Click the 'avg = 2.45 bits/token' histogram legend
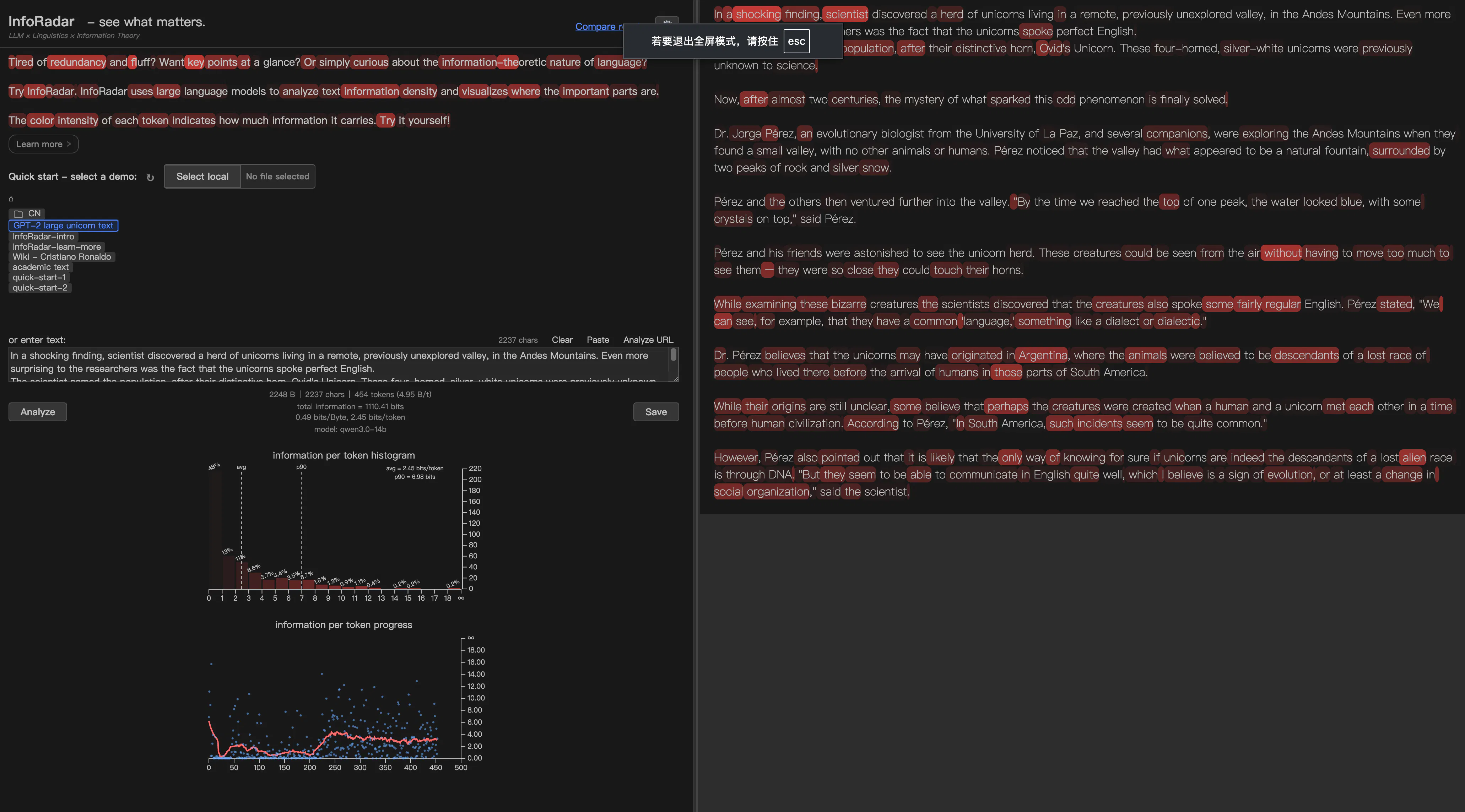 click(415, 469)
